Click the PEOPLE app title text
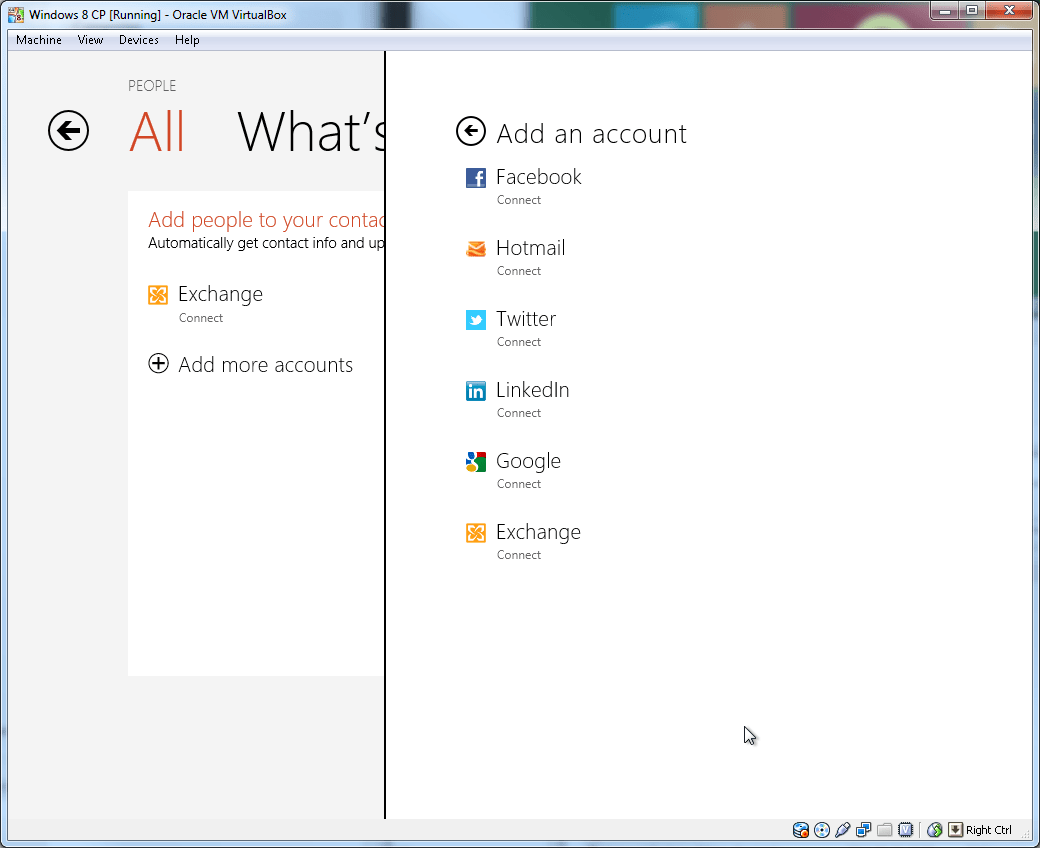Screen dimensions: 1040x848 coord(152,86)
